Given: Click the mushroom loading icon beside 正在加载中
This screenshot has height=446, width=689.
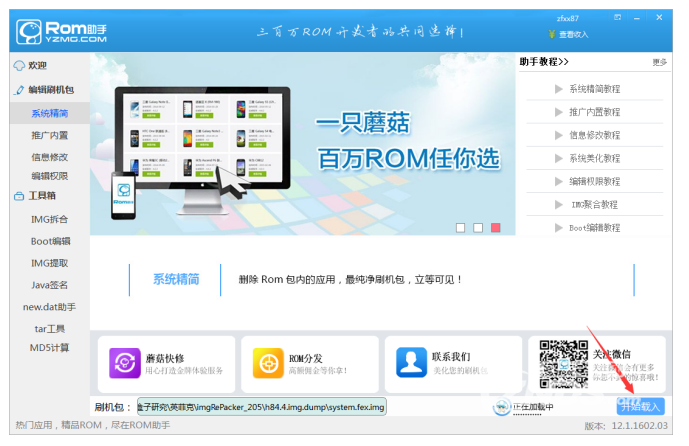Looking at the screenshot, I should pyautogui.click(x=501, y=407).
